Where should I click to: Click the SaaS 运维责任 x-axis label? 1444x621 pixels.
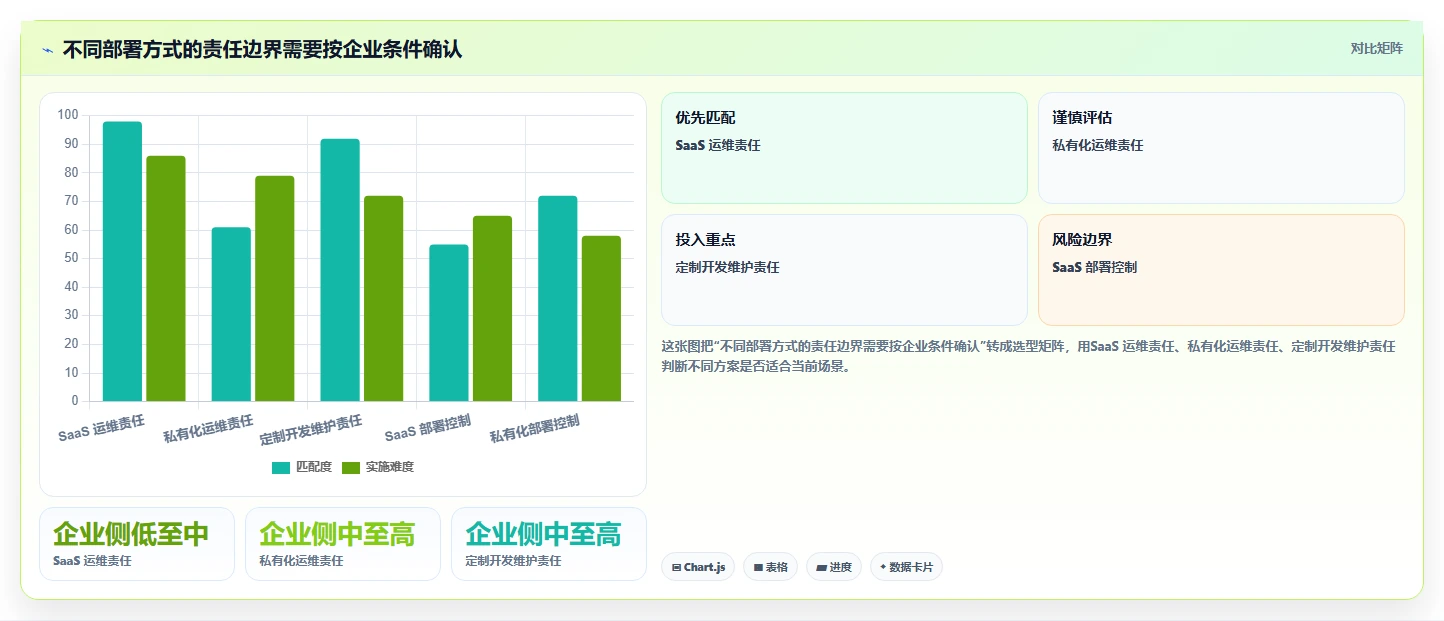point(101,428)
